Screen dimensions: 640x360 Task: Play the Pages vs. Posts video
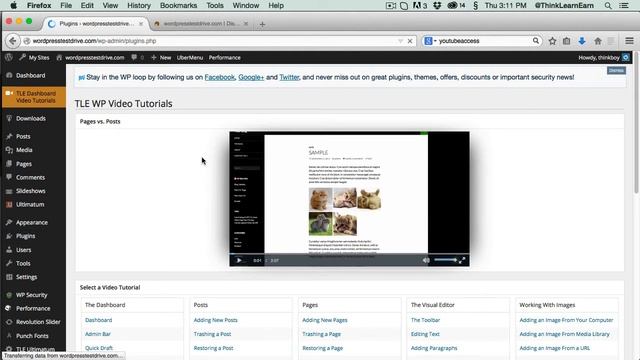pyautogui.click(x=239, y=260)
